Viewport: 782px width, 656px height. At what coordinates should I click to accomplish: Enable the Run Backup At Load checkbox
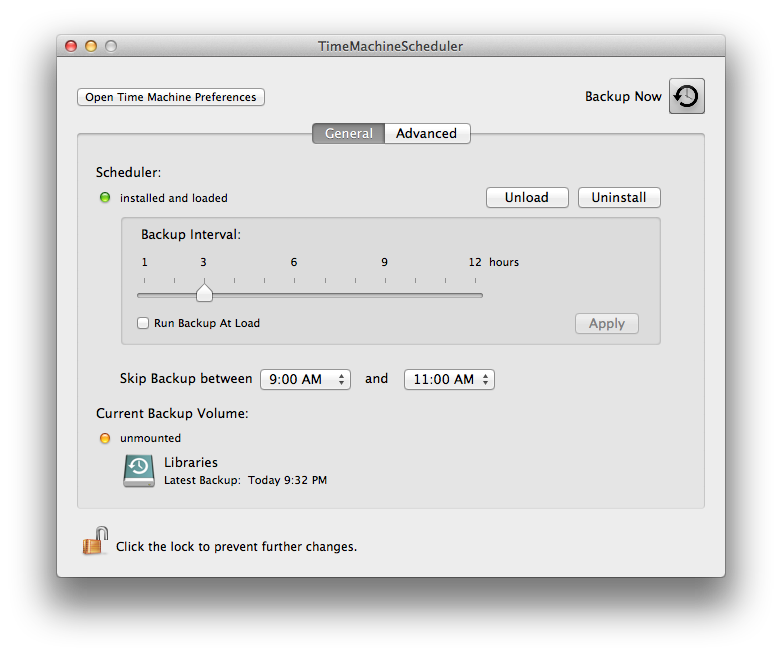click(143, 323)
